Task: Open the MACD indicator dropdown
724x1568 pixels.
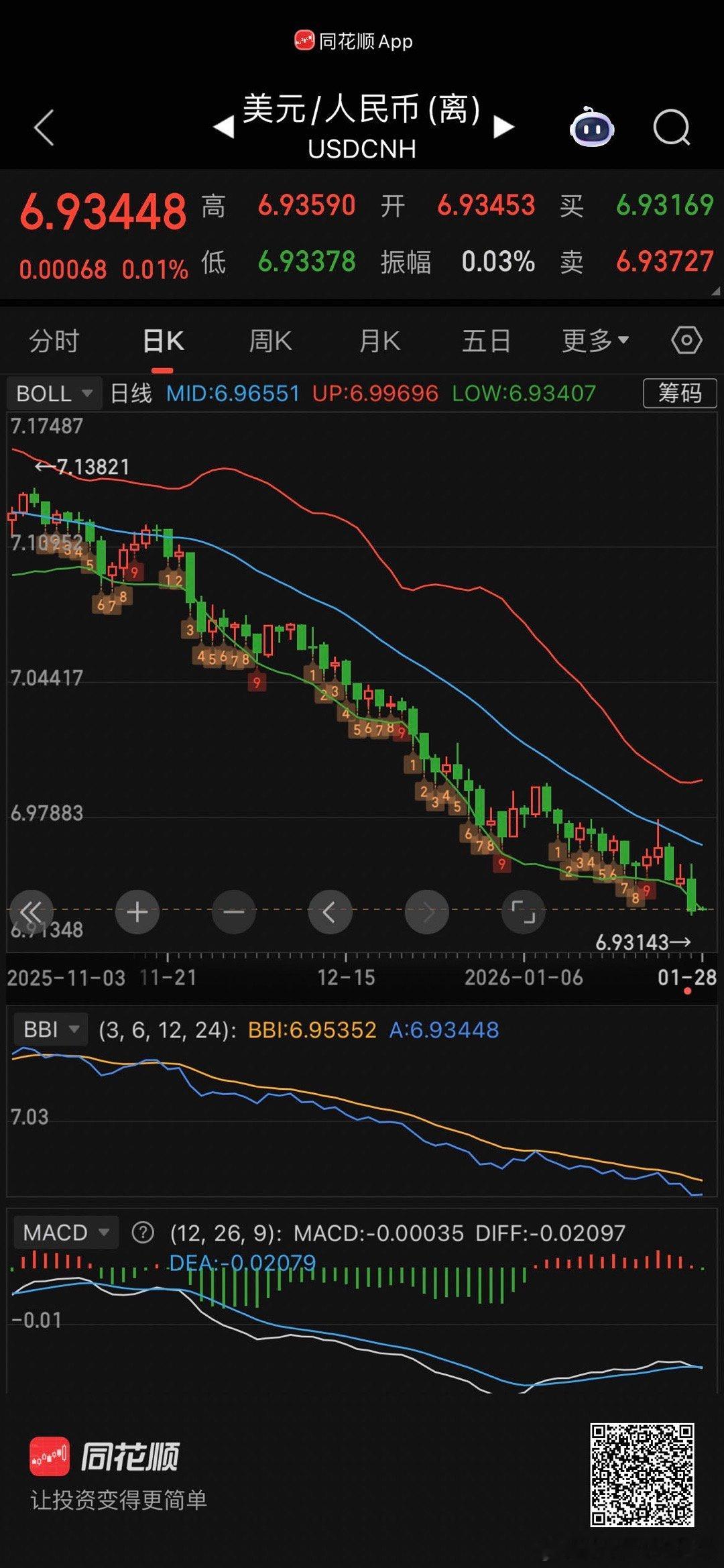Action: click(x=66, y=1233)
